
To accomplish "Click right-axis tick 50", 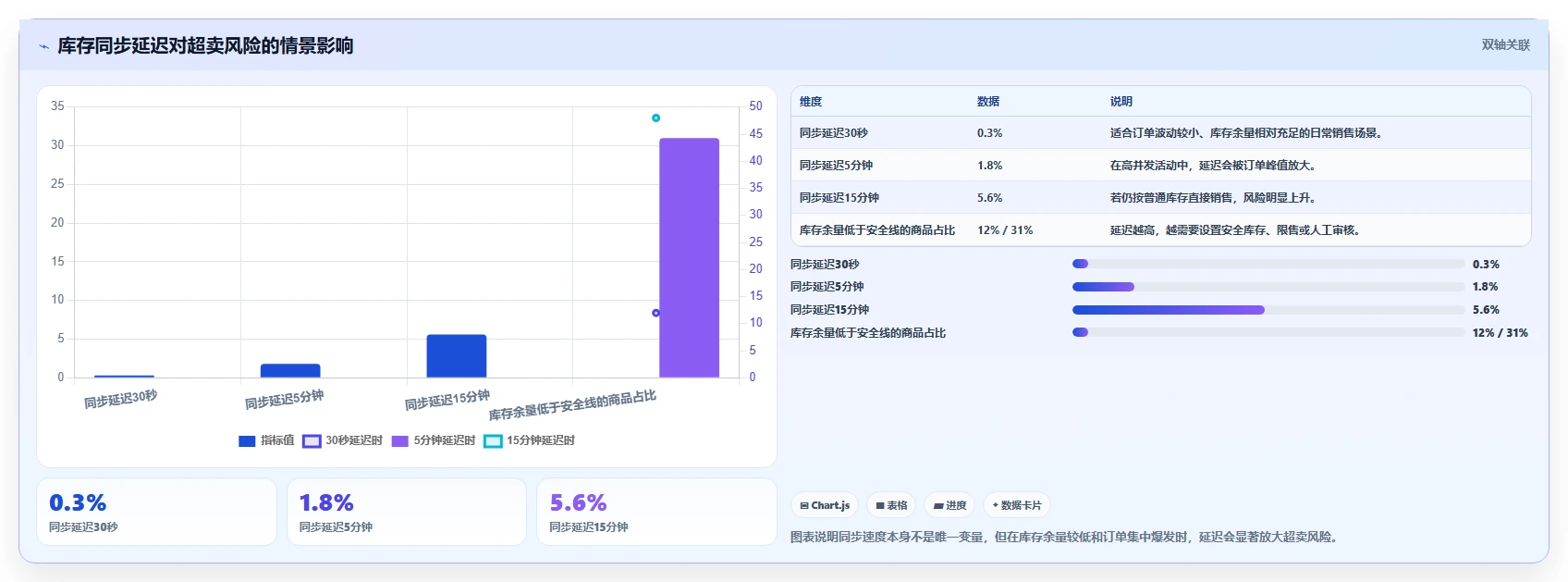I will (x=756, y=106).
